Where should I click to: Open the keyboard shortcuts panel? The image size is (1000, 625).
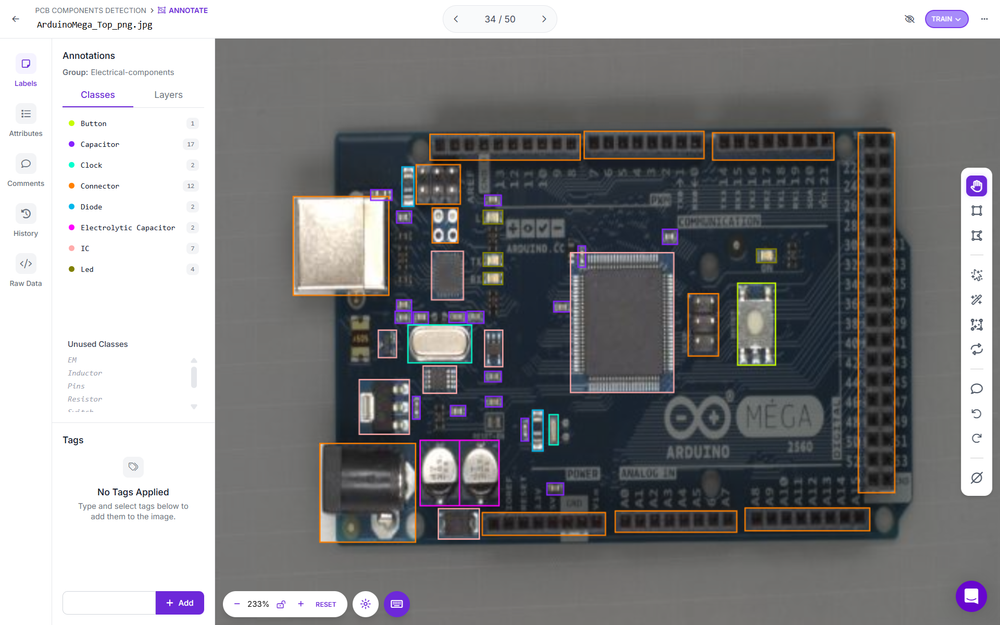click(397, 604)
